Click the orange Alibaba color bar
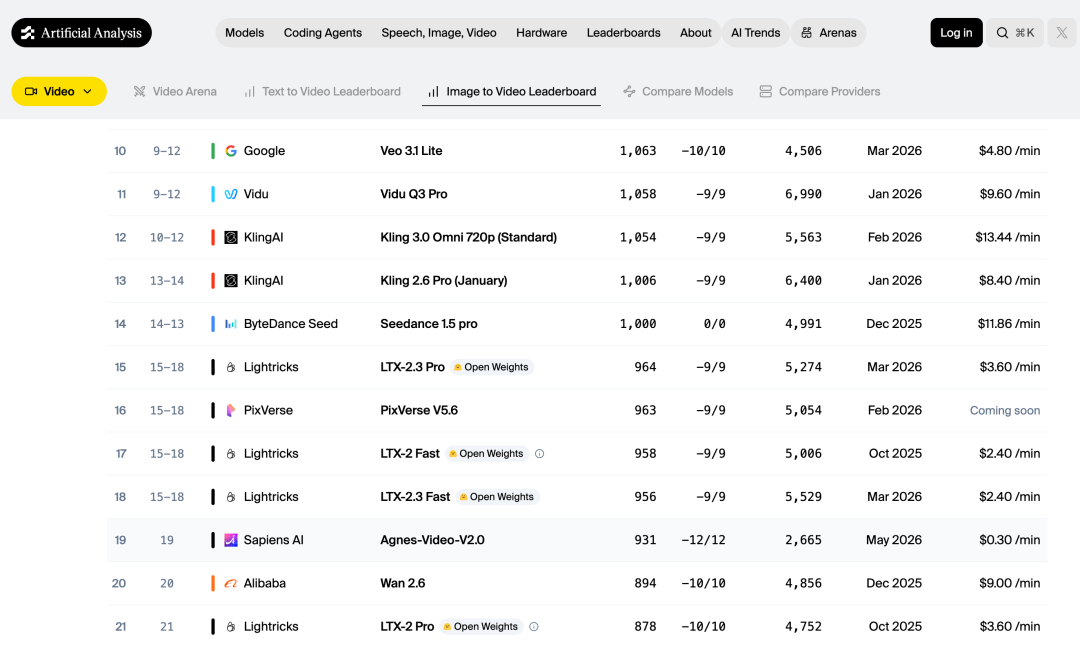The width and height of the screenshot is (1080, 647). (213, 584)
